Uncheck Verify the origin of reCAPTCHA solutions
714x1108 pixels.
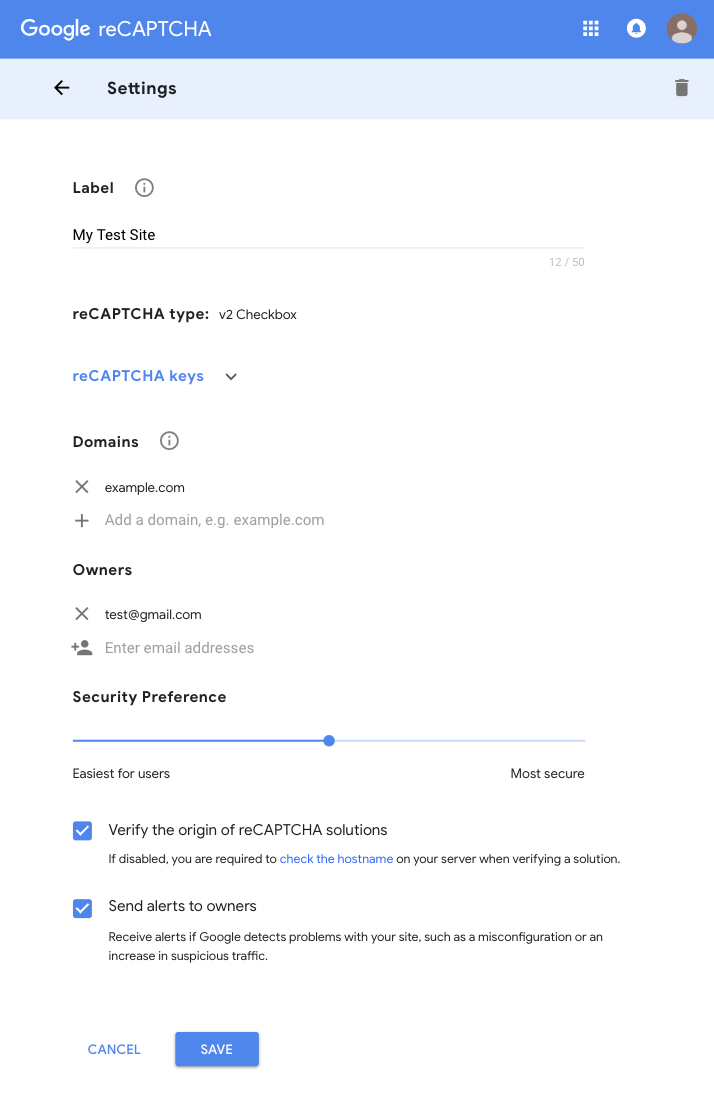pyautogui.click(x=83, y=831)
